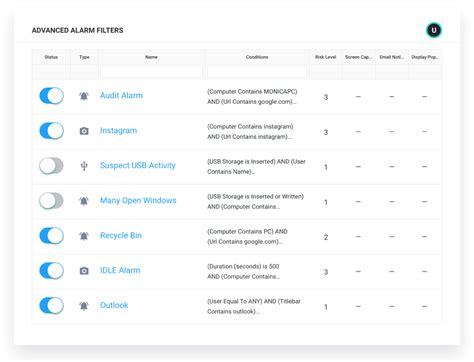Click risk level 3 in IDLE Alarm row

[326, 272]
